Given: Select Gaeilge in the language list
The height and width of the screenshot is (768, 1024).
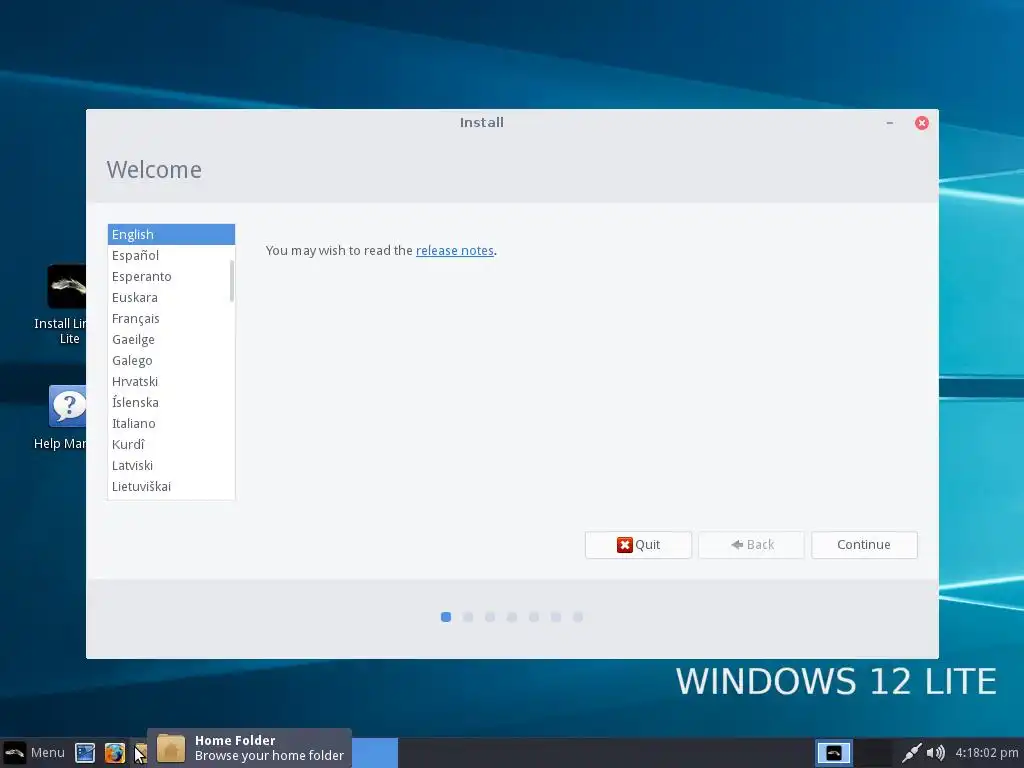Looking at the screenshot, I should [171, 339].
